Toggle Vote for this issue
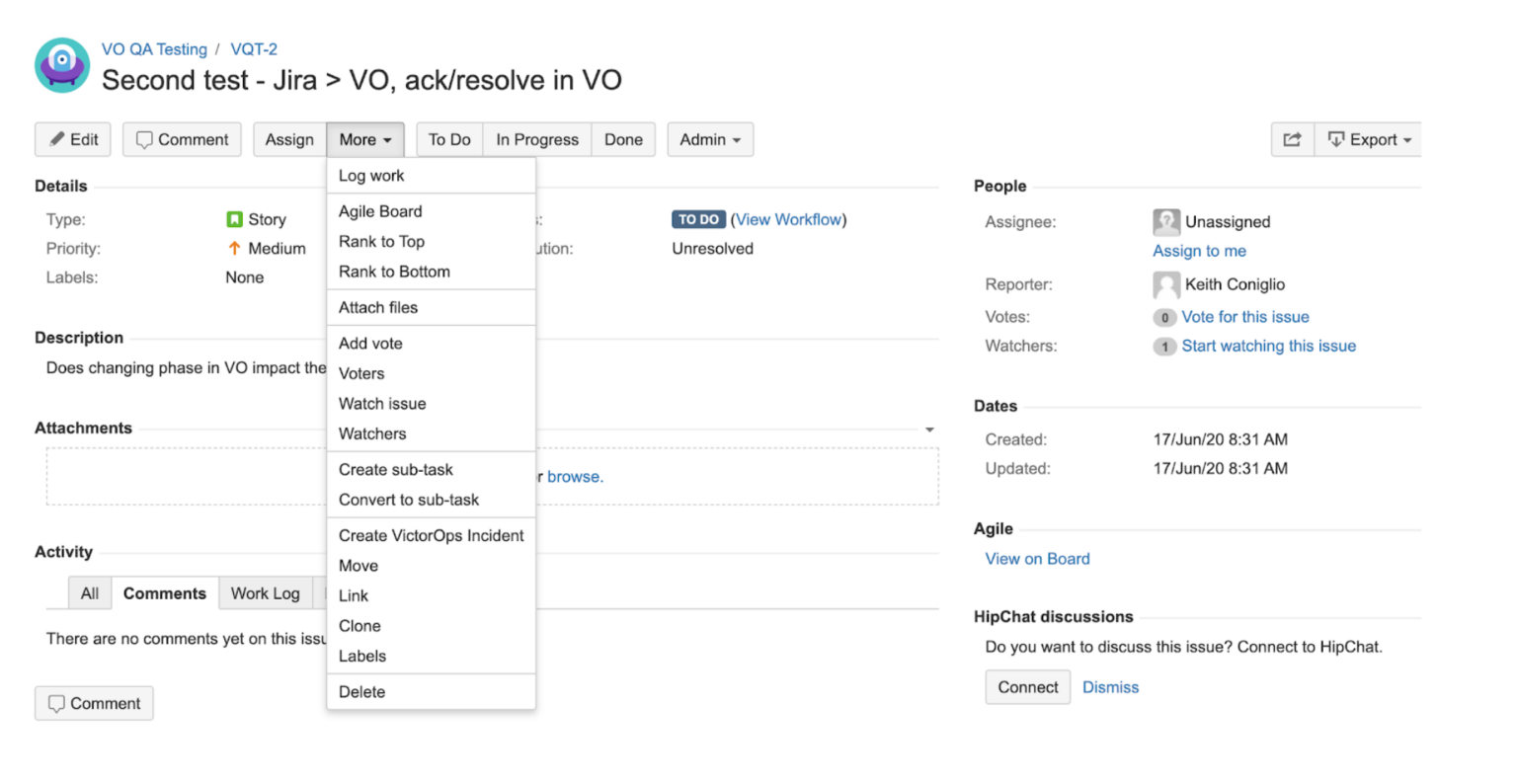The height and width of the screenshot is (784, 1517). (x=1245, y=317)
